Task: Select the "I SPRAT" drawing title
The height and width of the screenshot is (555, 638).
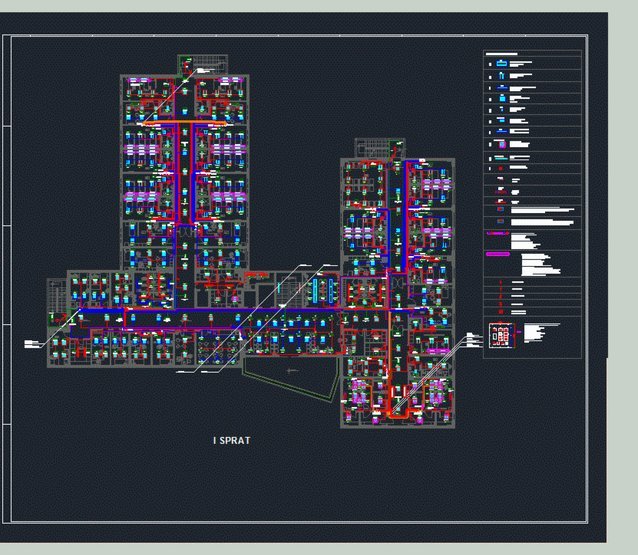Action: pos(232,441)
